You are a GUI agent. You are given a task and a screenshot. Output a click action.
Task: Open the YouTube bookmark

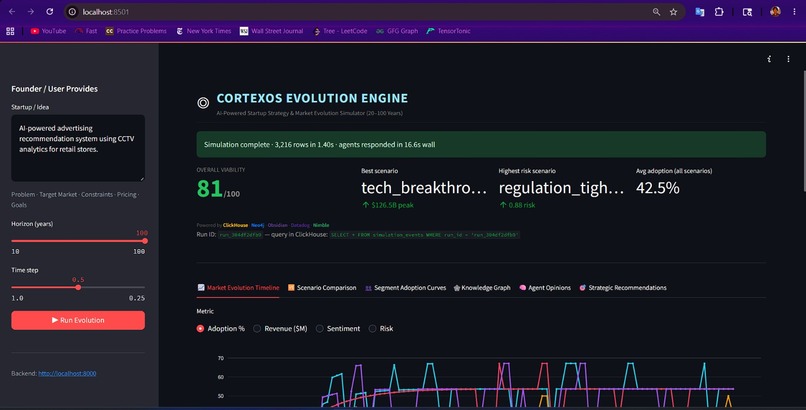[x=48, y=31]
